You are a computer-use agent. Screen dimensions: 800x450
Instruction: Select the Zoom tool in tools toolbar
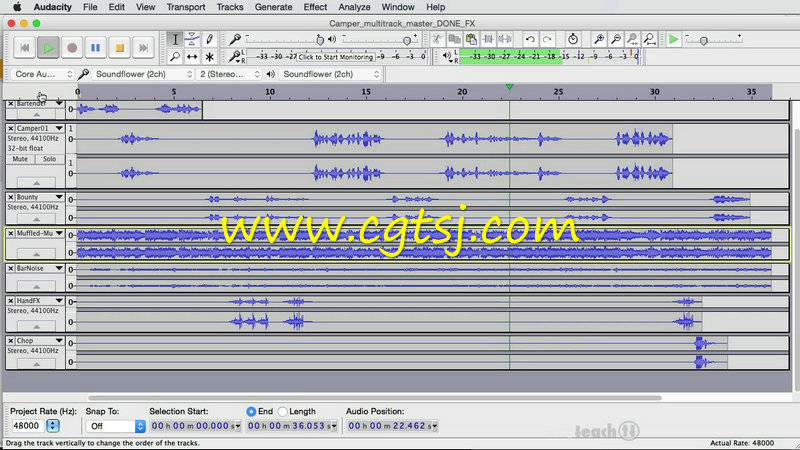click(175, 57)
